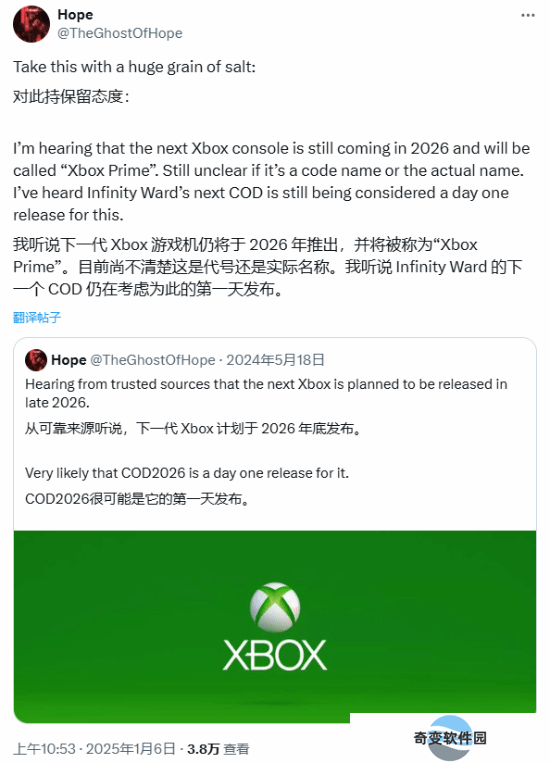The image size is (550, 763).
Task: Click the post timestamp 上午10:53
Action: coord(44,748)
